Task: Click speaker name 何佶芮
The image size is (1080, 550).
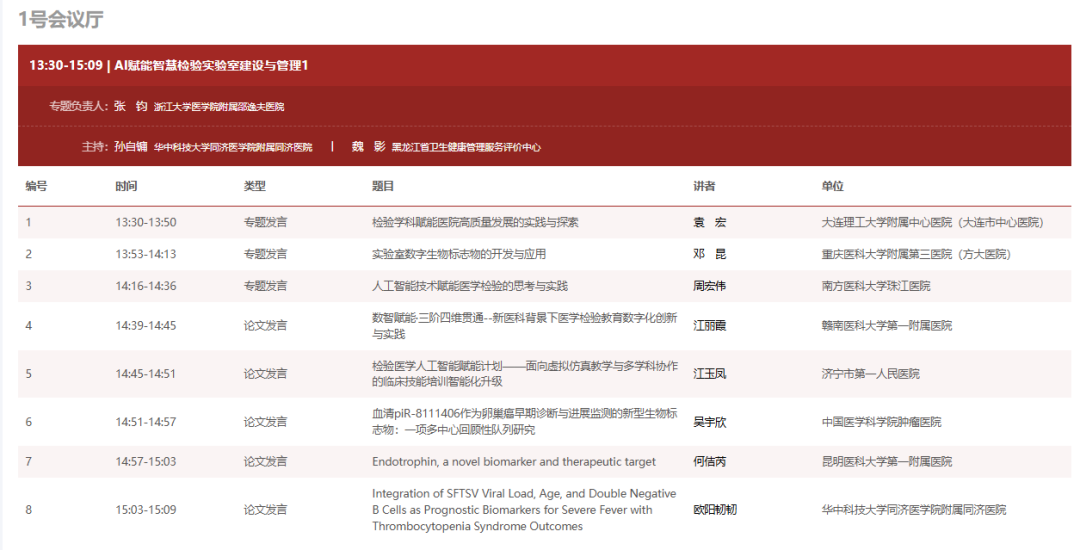Action: [709, 462]
